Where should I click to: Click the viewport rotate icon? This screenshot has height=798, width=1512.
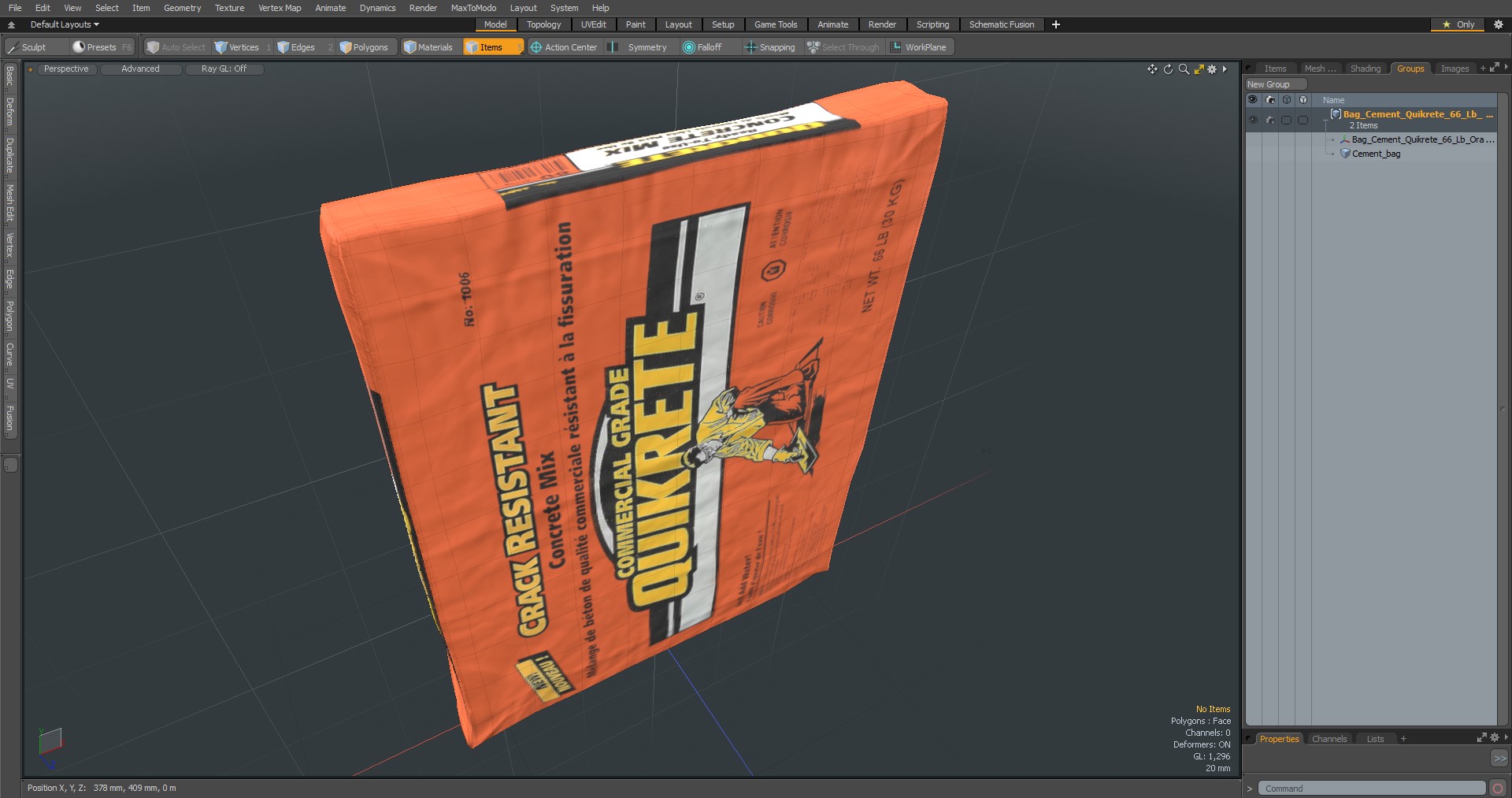point(1168,69)
